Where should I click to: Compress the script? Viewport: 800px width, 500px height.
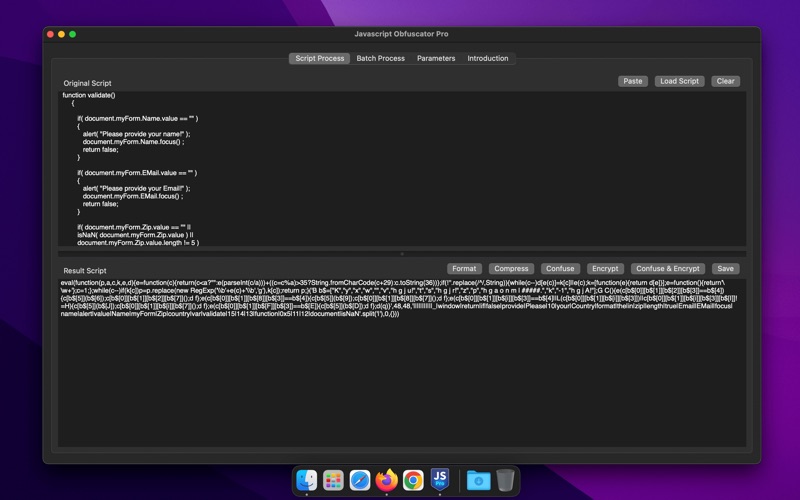coord(511,268)
